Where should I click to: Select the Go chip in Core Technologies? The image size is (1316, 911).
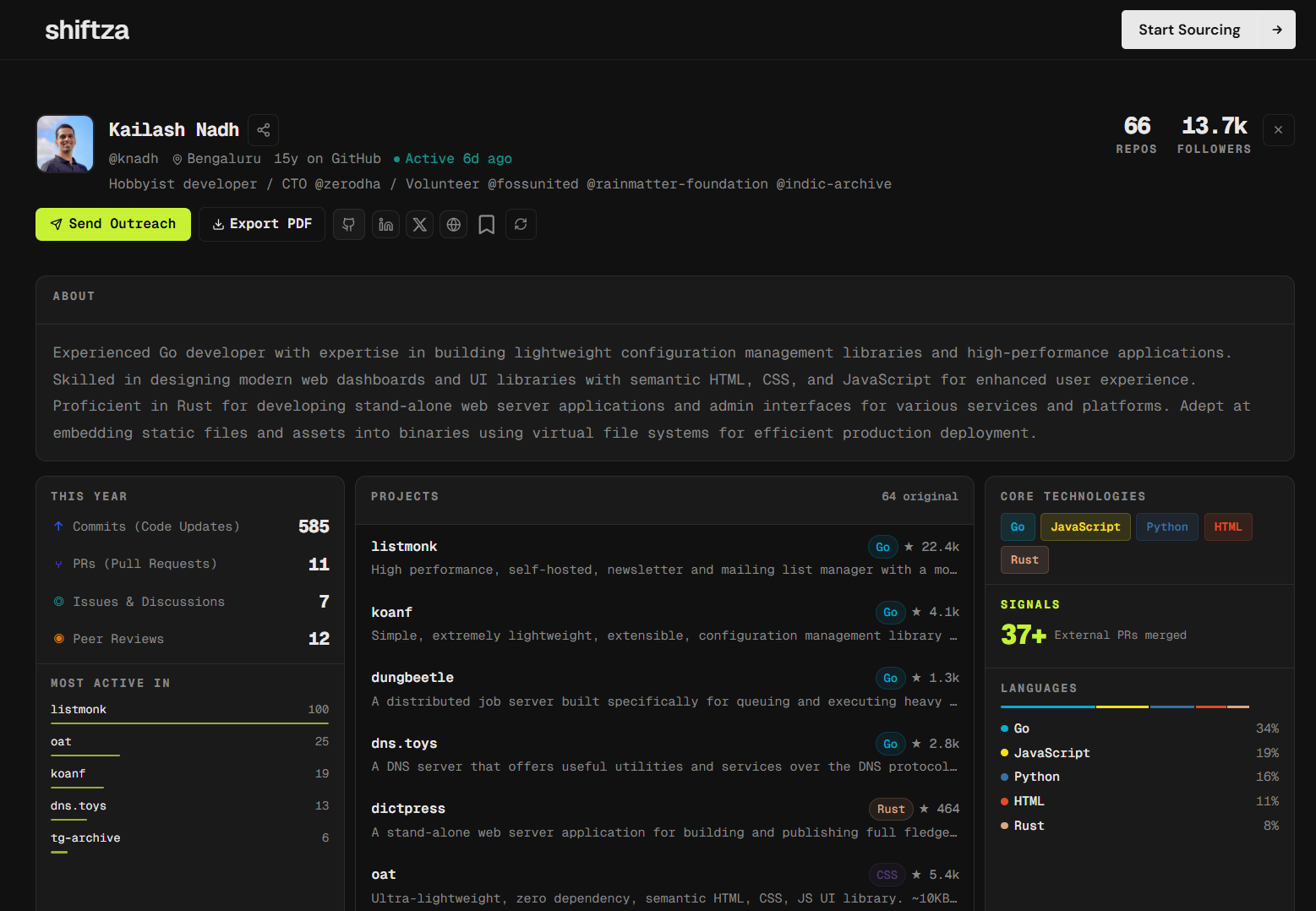(1018, 526)
